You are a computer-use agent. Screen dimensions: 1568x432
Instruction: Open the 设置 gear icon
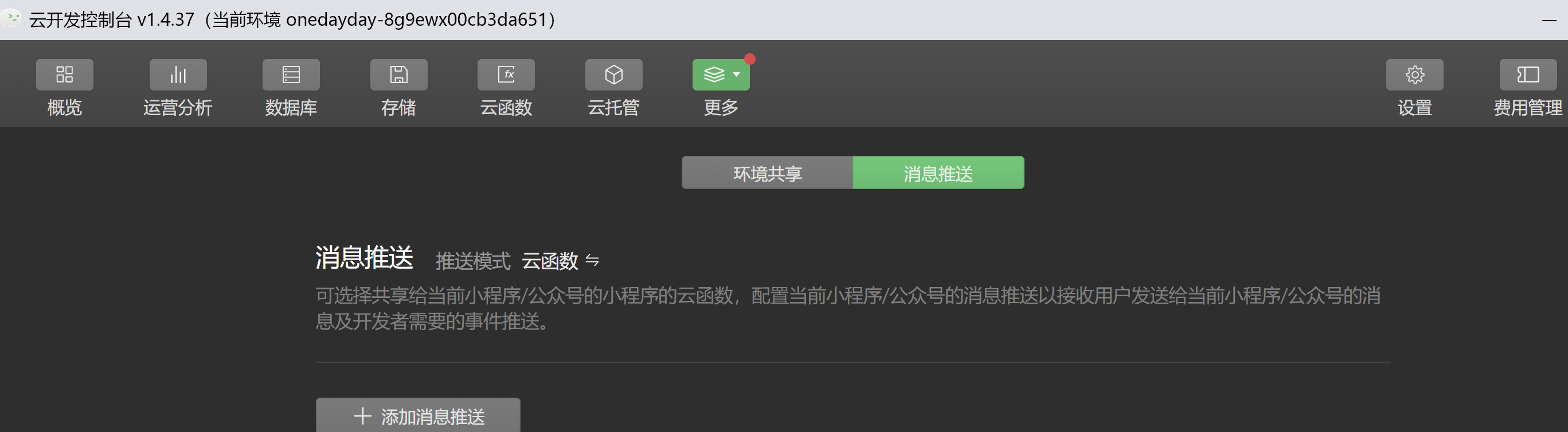click(1414, 74)
